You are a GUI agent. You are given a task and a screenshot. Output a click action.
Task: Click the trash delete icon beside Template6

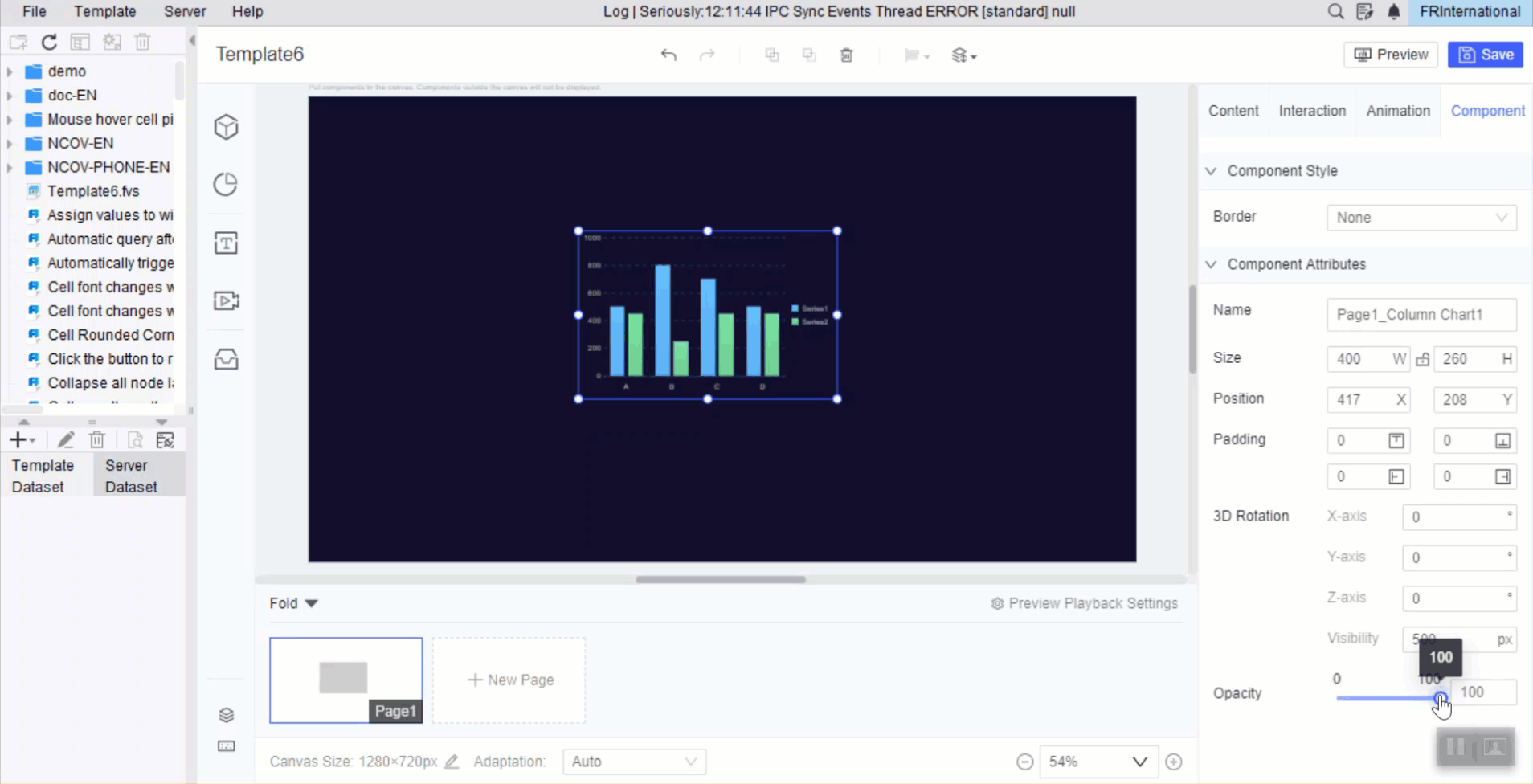[x=846, y=55]
